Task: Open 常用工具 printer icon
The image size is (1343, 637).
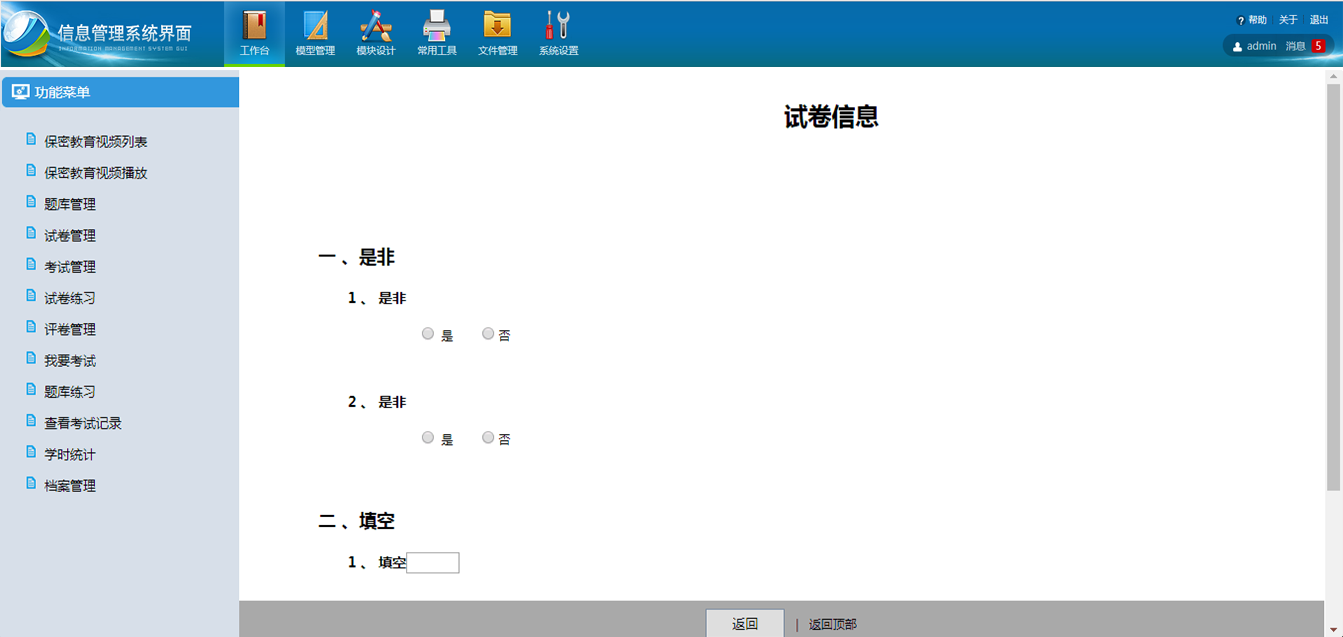Action: [x=437, y=26]
